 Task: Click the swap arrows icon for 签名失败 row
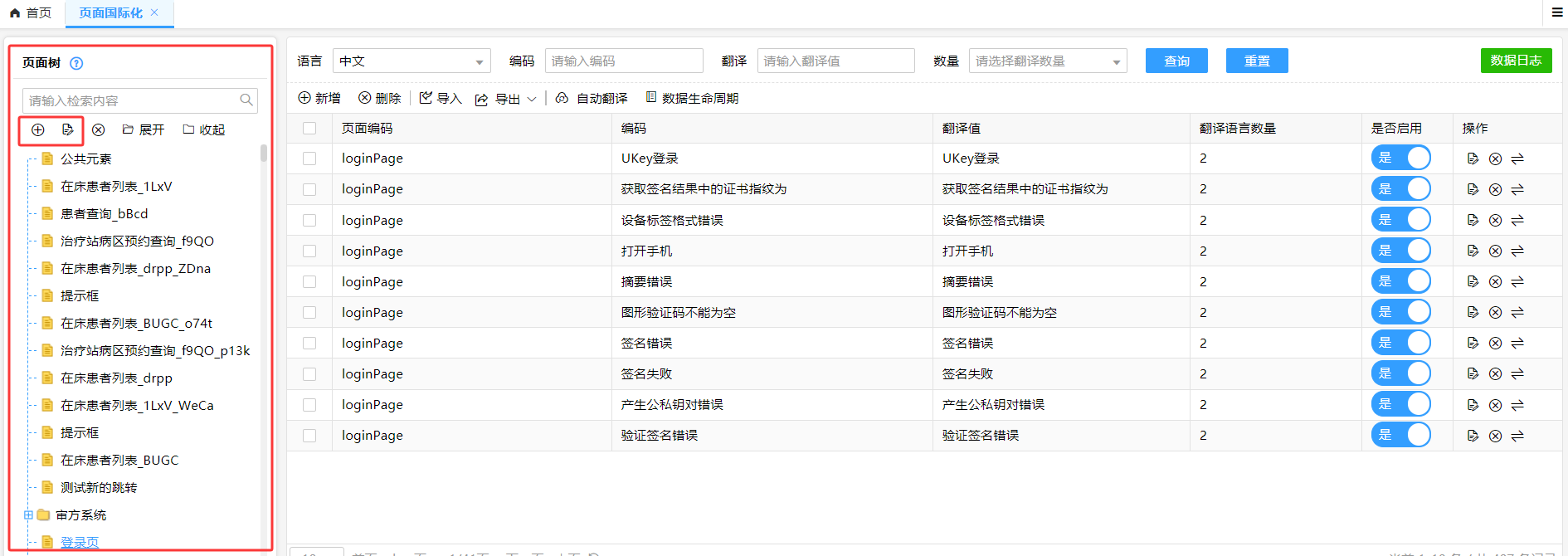1517,374
